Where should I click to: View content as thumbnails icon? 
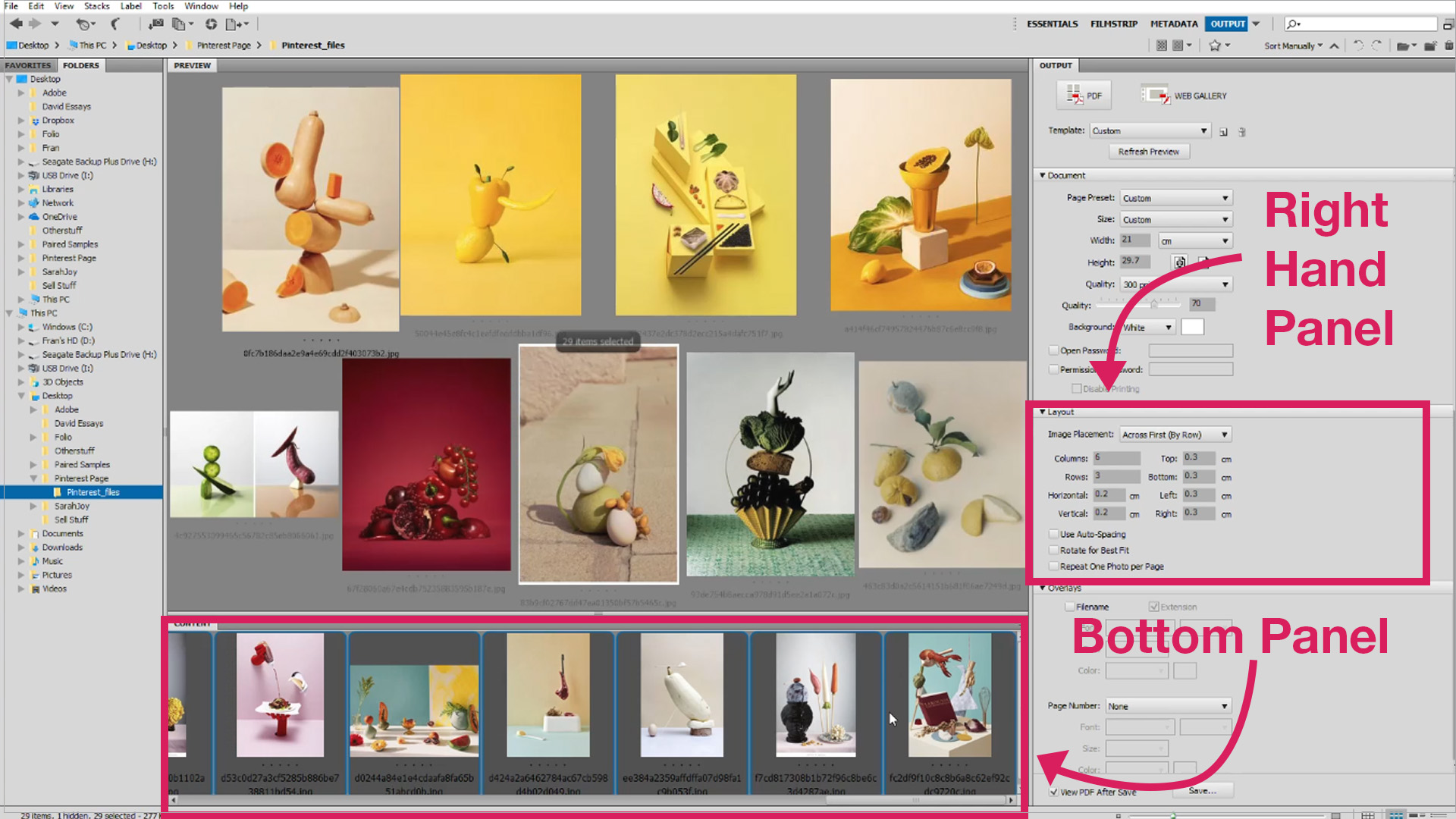pos(1396,815)
